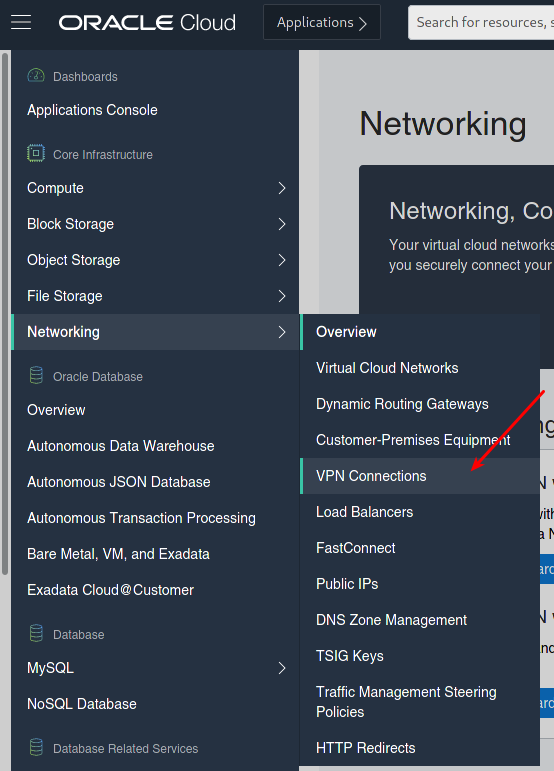The width and height of the screenshot is (554, 771).
Task: Select Object Storage menu item
Action: [155, 260]
